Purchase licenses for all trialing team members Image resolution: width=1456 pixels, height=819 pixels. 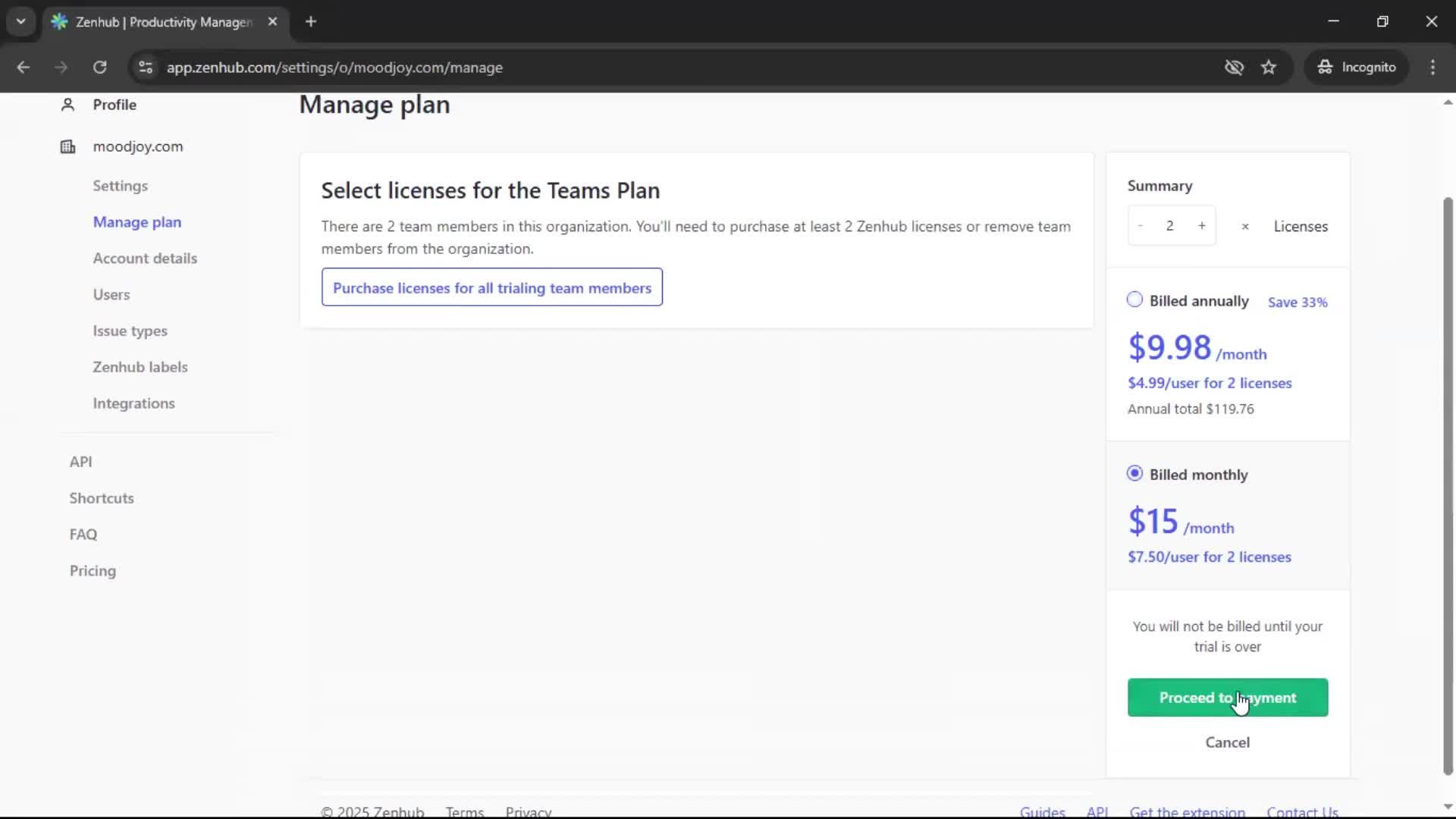coord(492,288)
